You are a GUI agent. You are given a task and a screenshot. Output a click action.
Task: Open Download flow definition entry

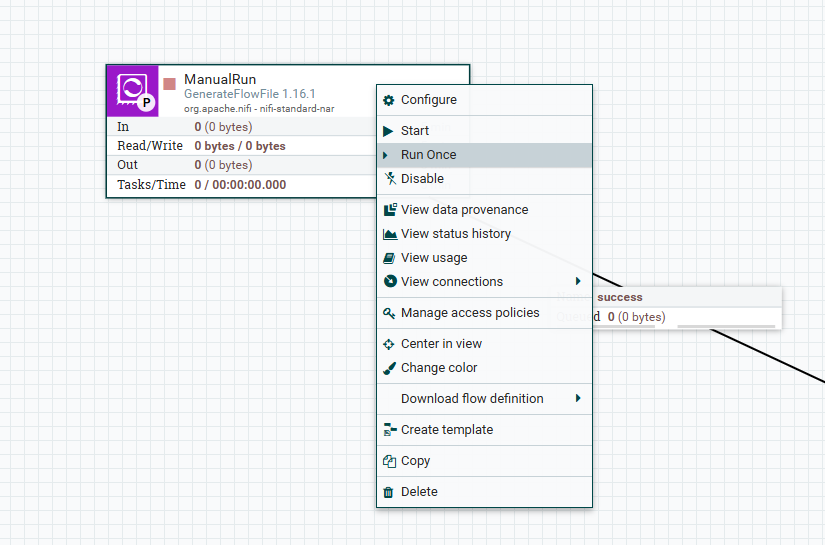(x=485, y=399)
